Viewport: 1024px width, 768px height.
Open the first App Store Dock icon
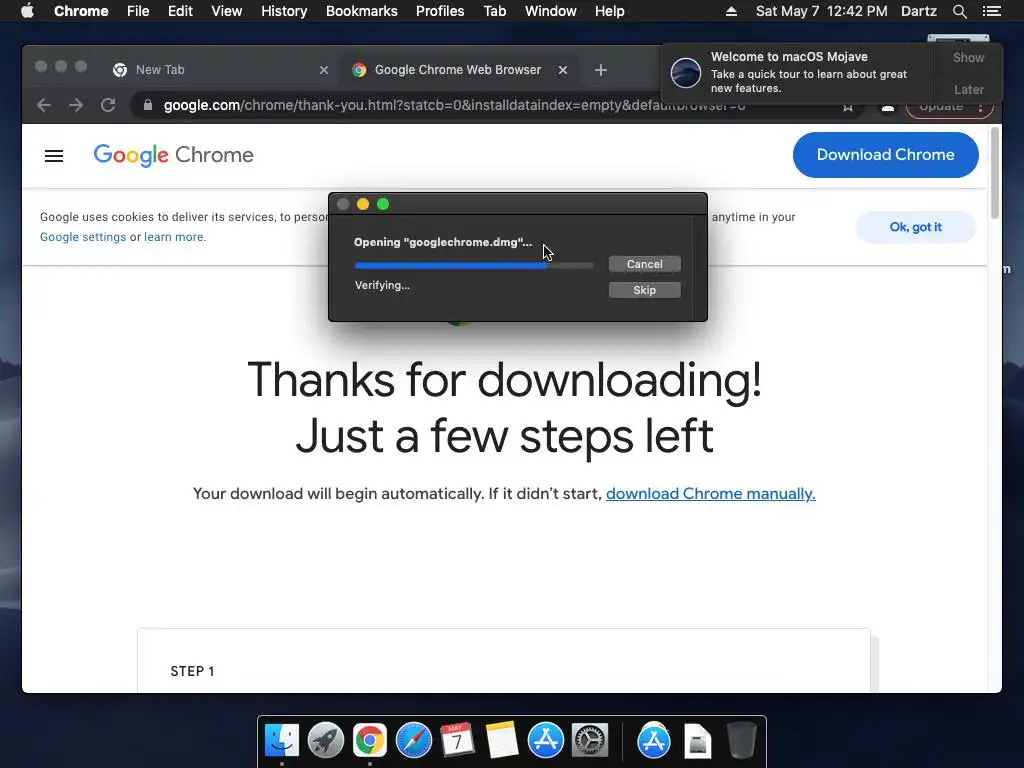click(545, 741)
